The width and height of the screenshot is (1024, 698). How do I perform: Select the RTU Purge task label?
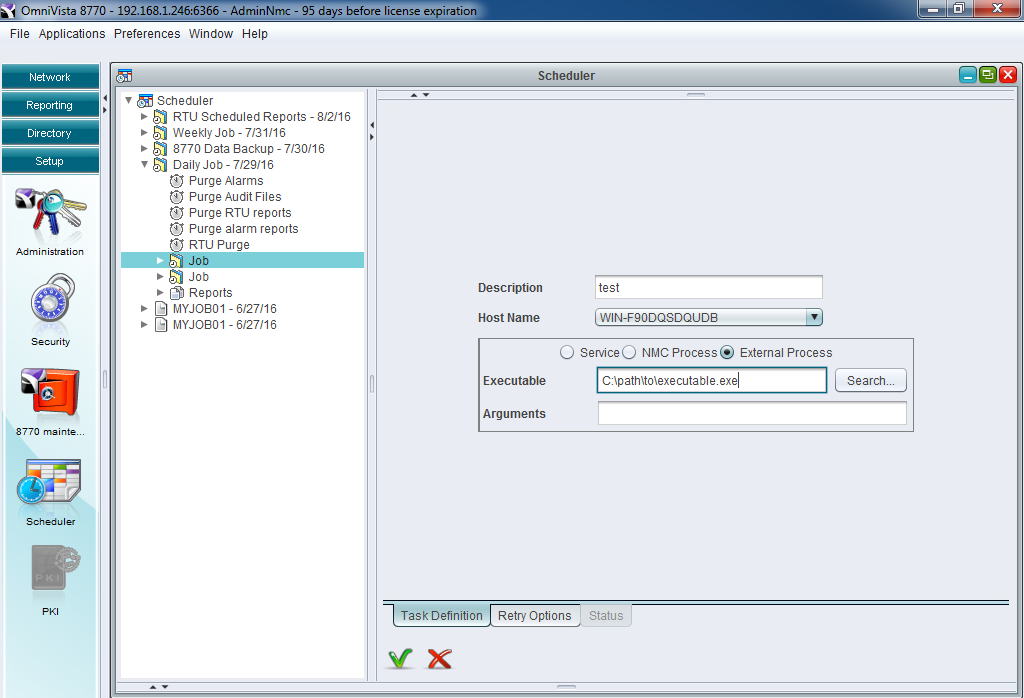pos(219,245)
